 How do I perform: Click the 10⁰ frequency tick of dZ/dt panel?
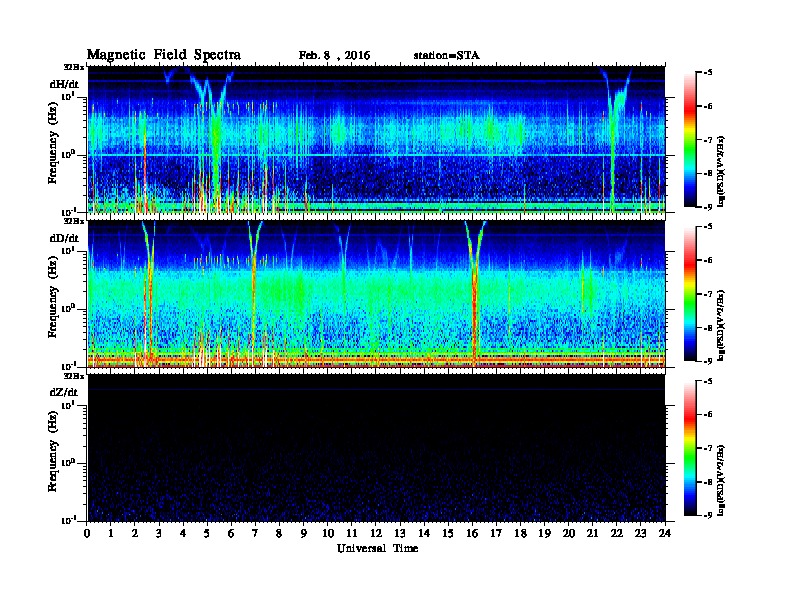[x=69, y=463]
